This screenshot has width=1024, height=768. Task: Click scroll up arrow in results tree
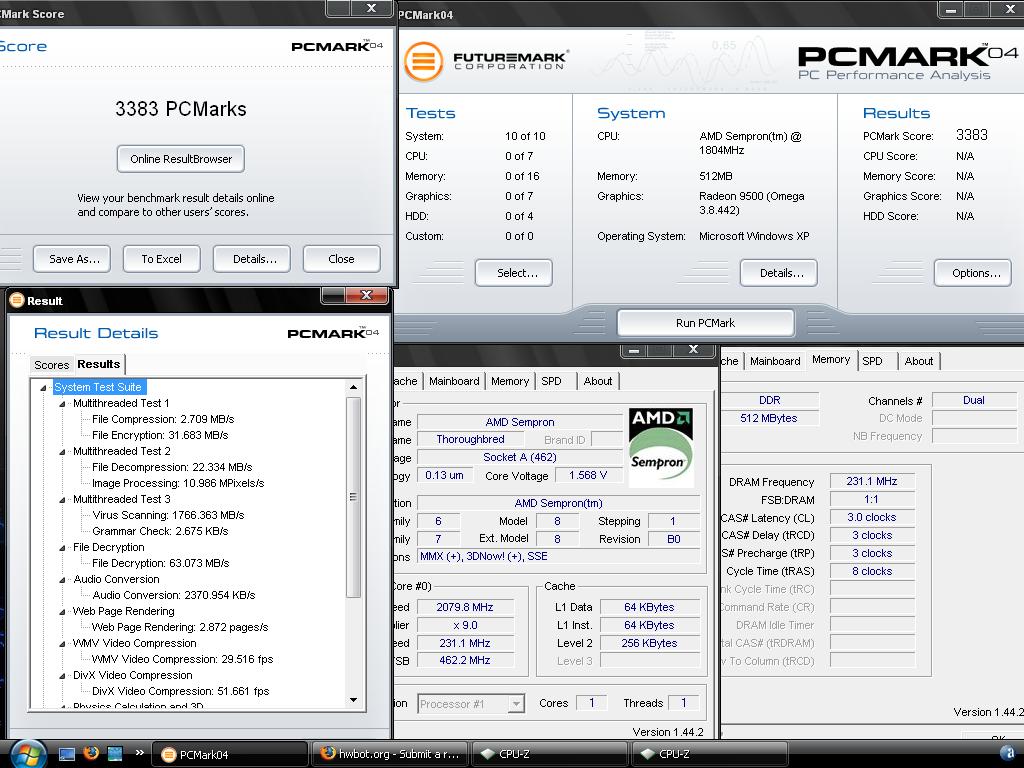coord(353,387)
